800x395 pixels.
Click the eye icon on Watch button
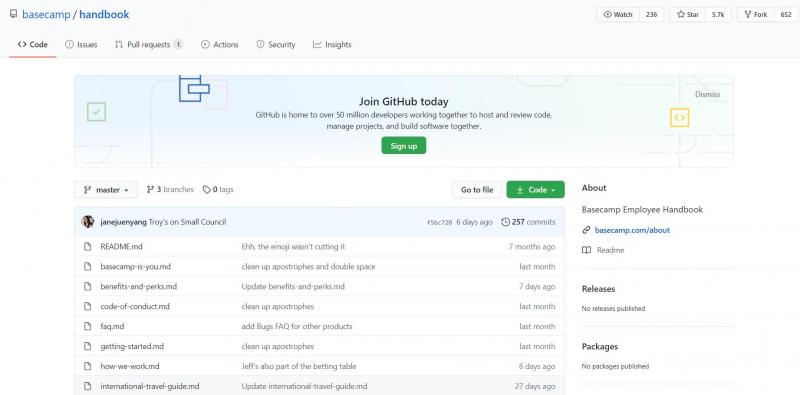click(607, 14)
